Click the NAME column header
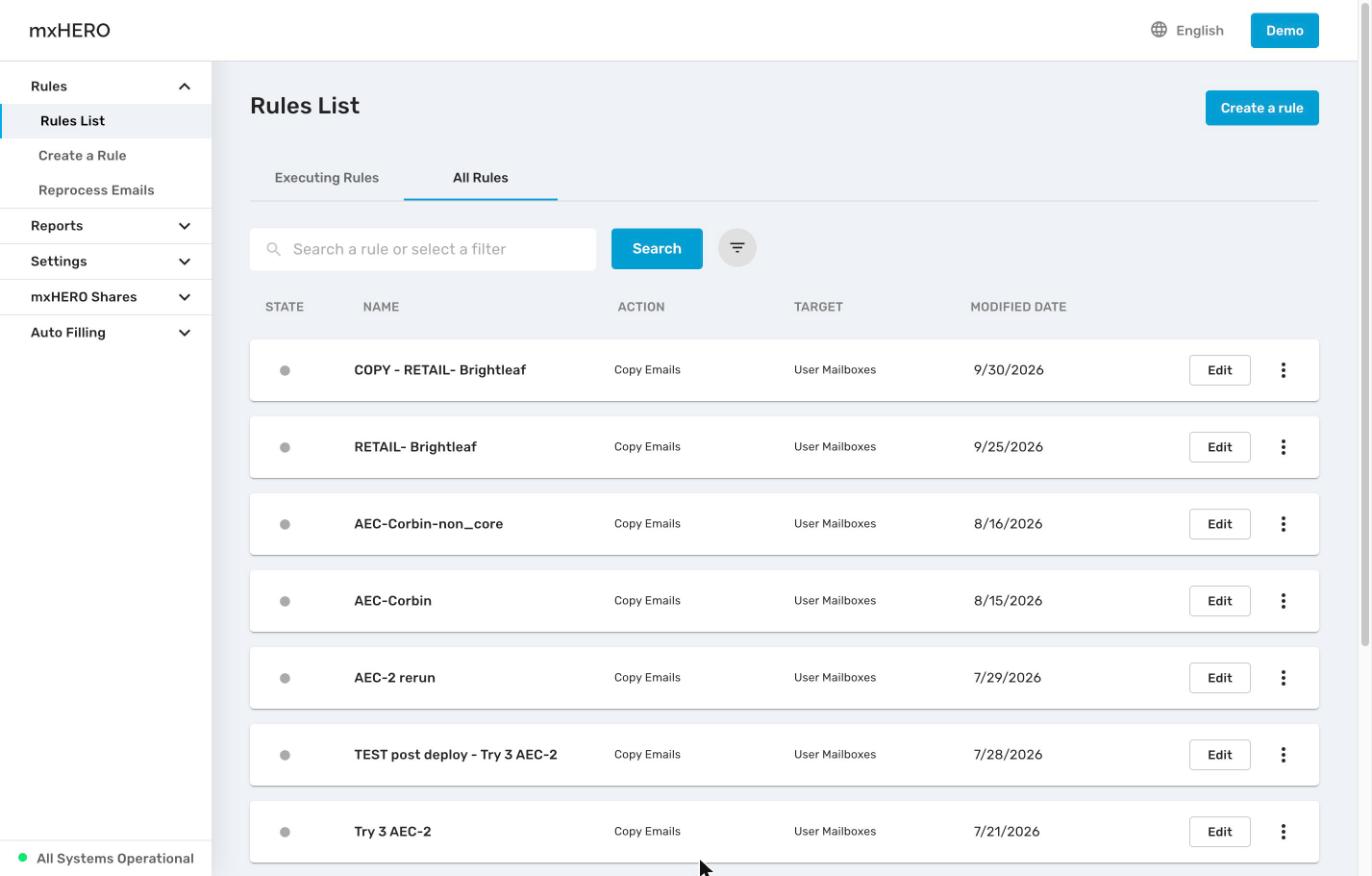 [381, 307]
